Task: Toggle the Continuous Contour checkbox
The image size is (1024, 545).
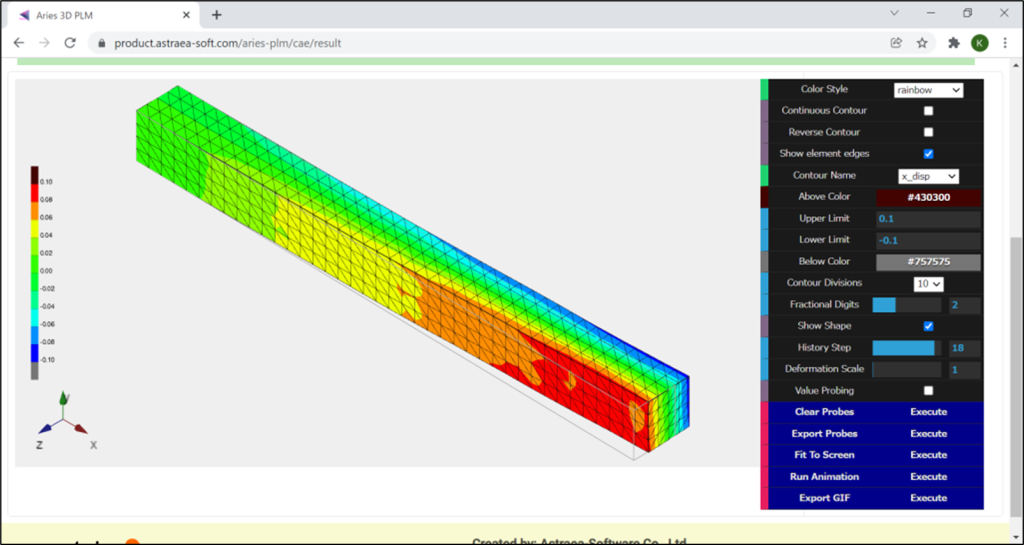Action: [x=928, y=111]
